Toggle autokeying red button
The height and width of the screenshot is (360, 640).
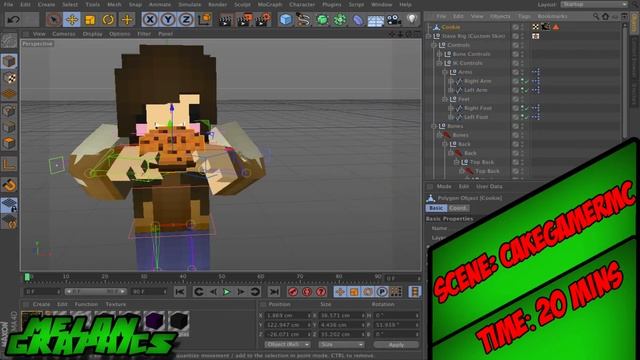click(x=307, y=292)
